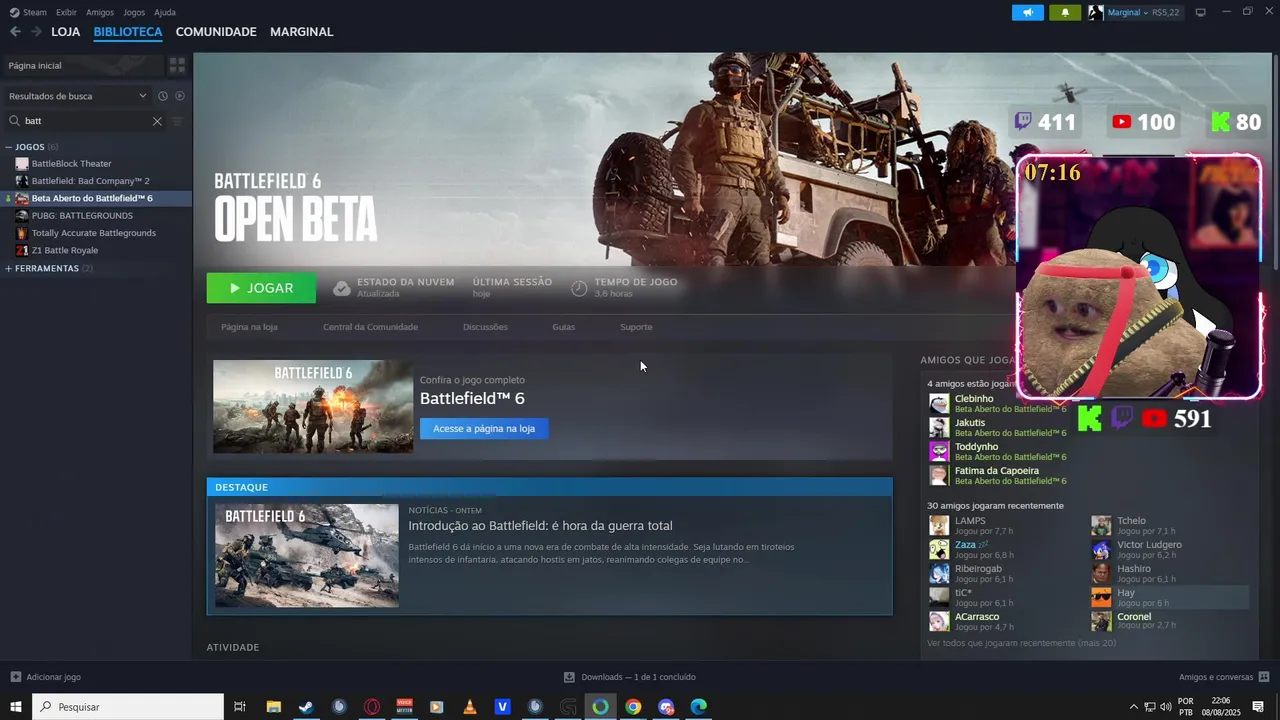Open the featured news helicopter thumbnail

[307, 555]
